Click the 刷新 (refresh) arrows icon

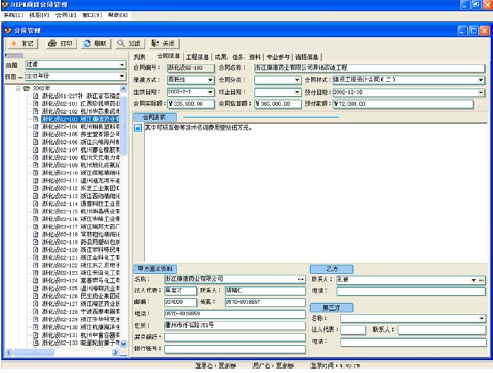[x=87, y=43]
